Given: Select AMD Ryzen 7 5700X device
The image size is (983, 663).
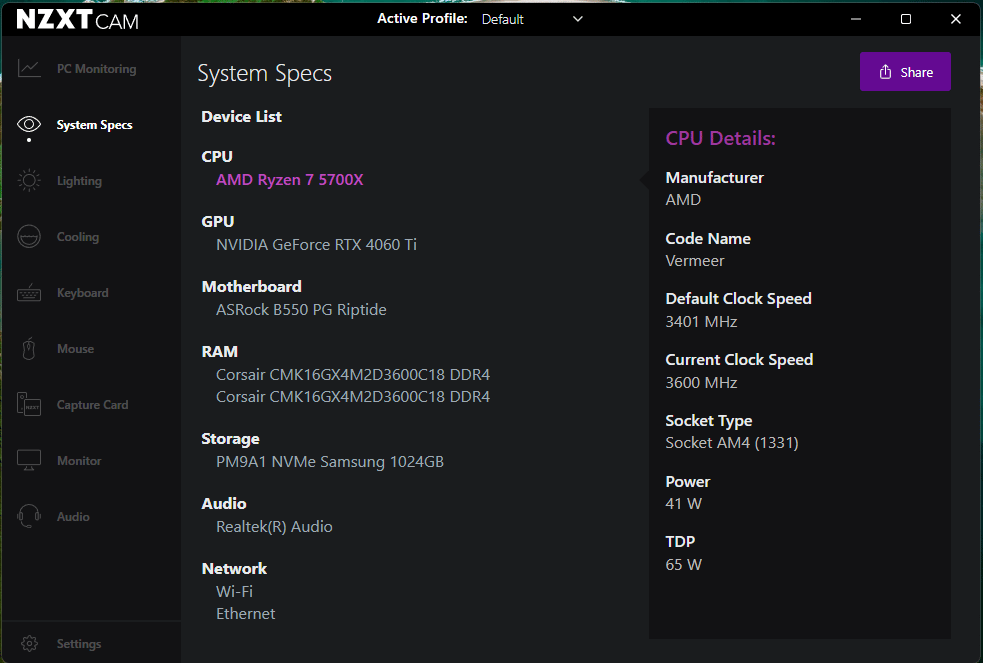Looking at the screenshot, I should pos(290,180).
